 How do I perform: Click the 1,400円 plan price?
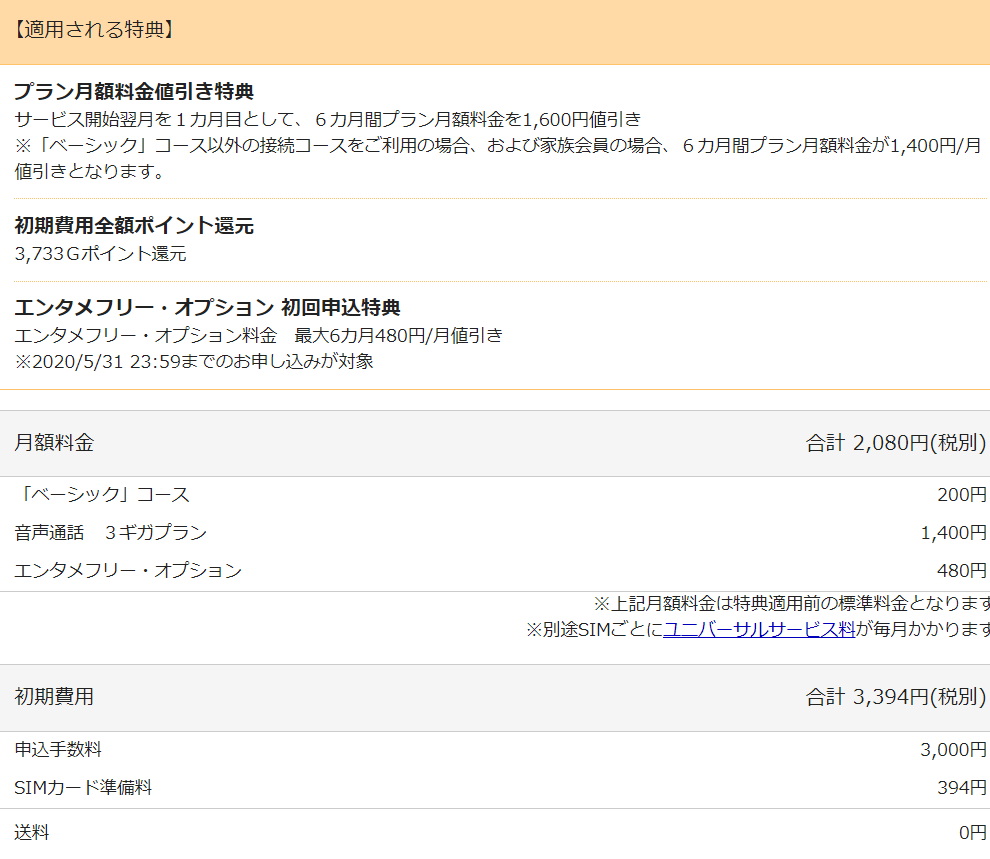pyautogui.click(x=953, y=533)
